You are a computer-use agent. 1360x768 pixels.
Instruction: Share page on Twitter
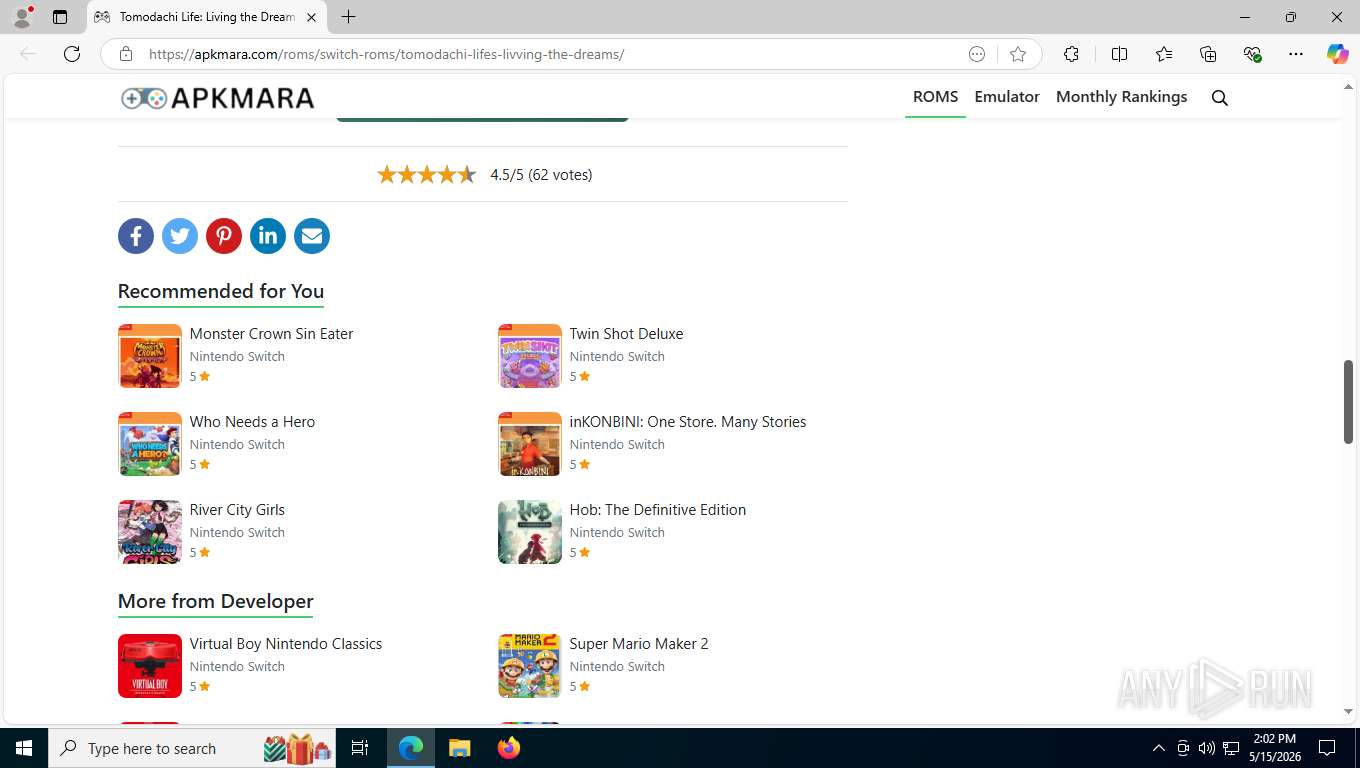click(x=180, y=236)
